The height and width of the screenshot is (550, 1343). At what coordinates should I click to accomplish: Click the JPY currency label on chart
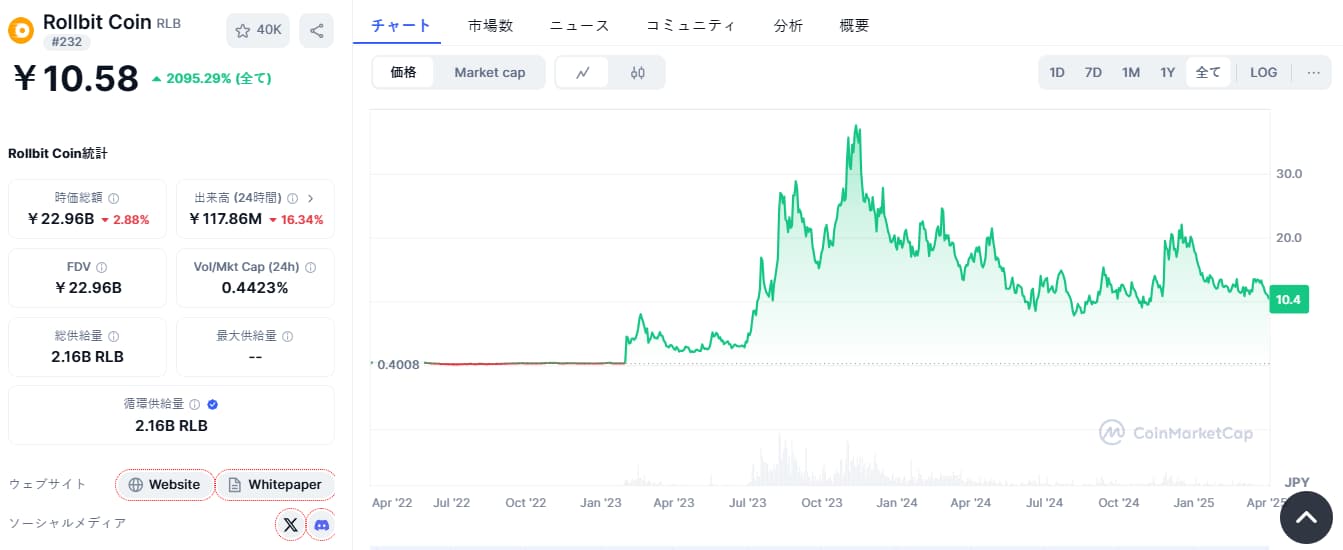pyautogui.click(x=1297, y=482)
